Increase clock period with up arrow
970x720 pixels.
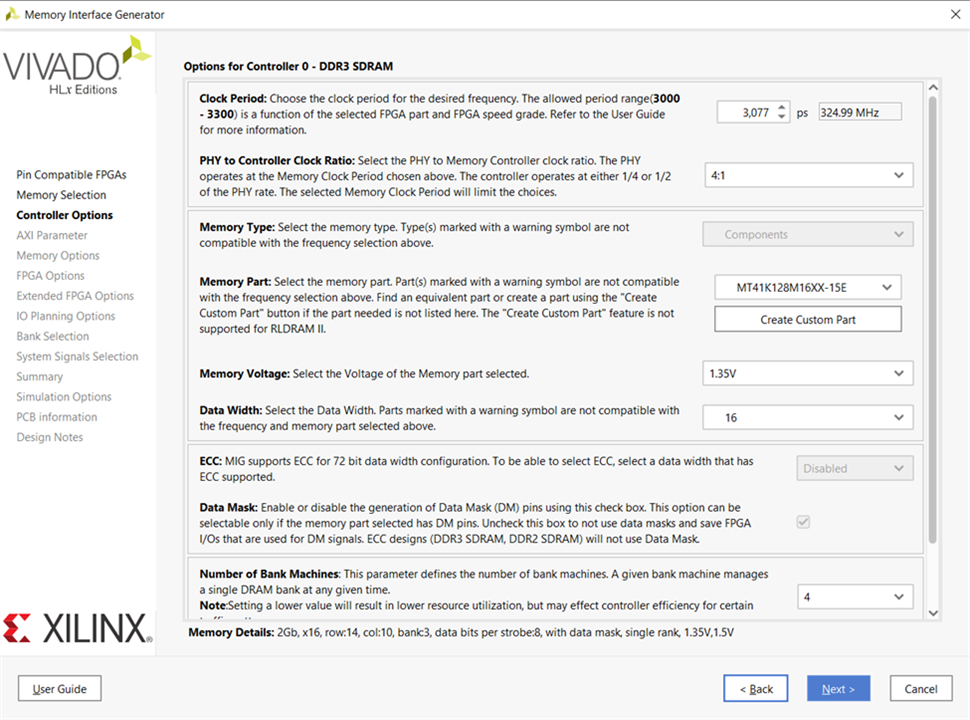[782, 108]
